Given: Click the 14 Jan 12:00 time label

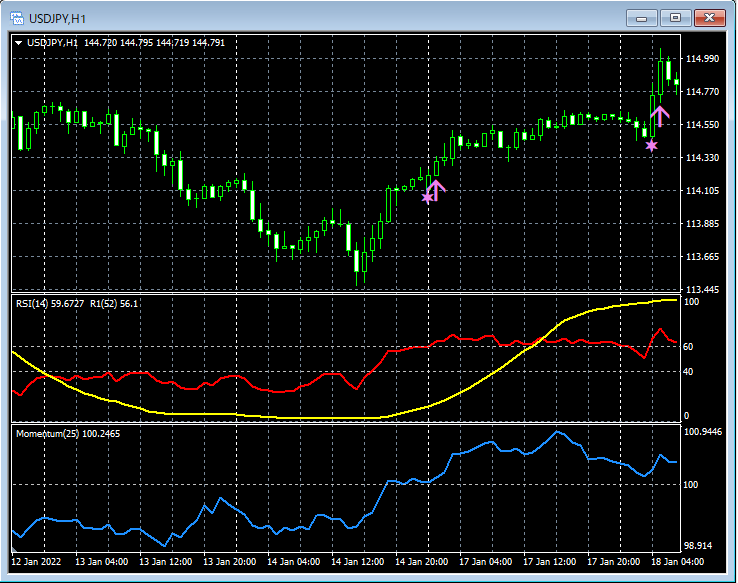Looking at the screenshot, I should pyautogui.click(x=357, y=562).
